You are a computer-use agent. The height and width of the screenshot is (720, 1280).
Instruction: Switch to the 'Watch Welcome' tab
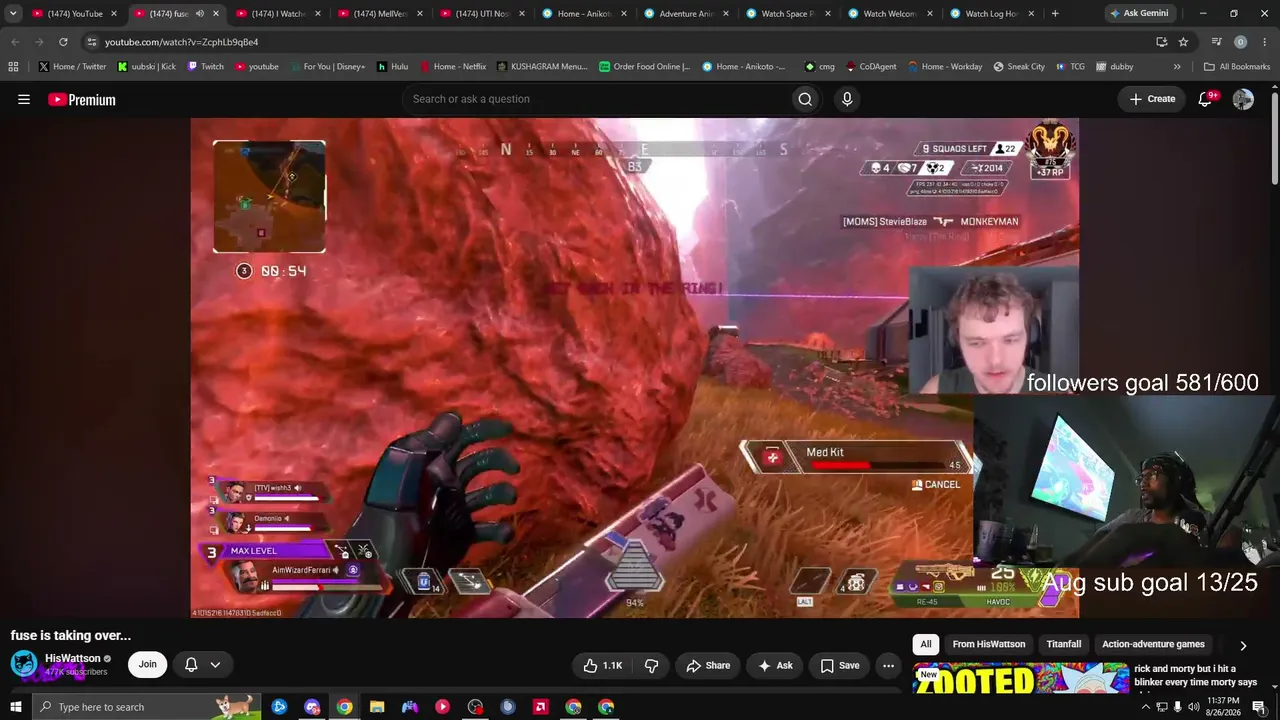[x=891, y=14]
